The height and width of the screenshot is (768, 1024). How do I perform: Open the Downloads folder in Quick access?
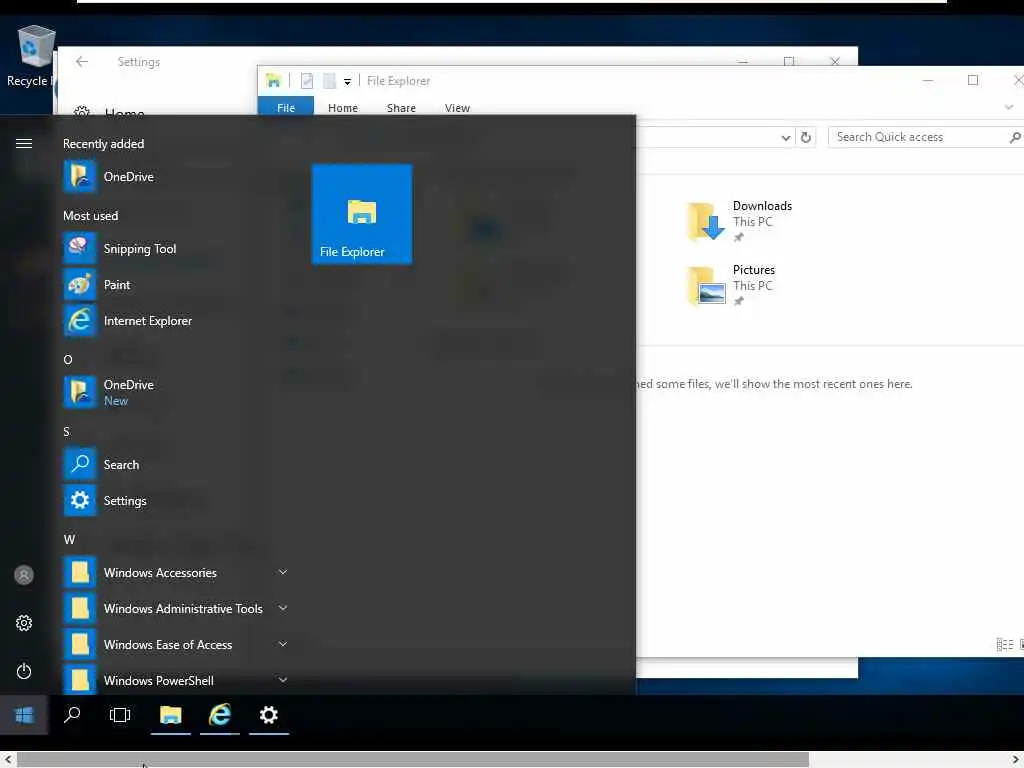click(x=739, y=221)
